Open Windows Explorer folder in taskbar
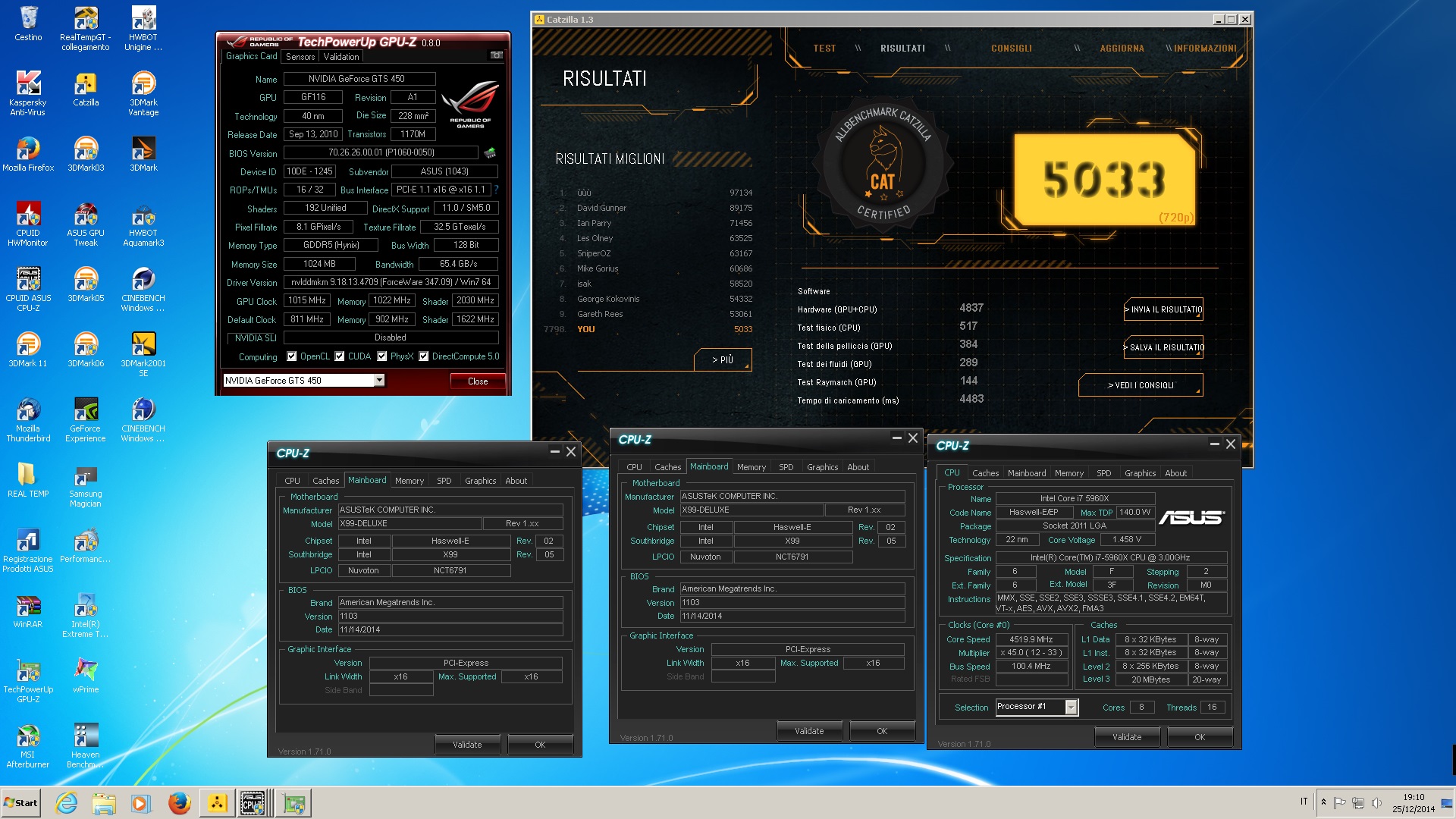 click(x=104, y=803)
